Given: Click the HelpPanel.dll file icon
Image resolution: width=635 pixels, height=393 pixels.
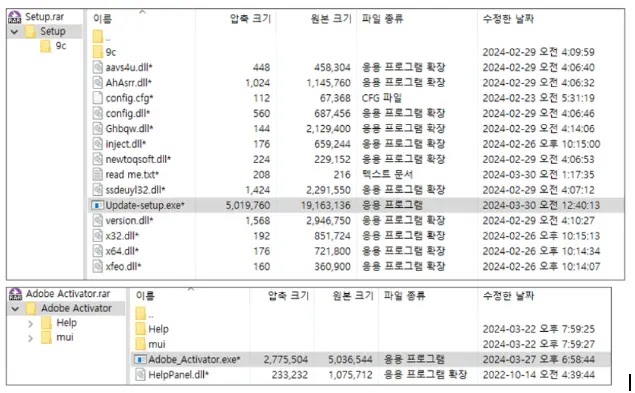Looking at the screenshot, I should click(140, 375).
